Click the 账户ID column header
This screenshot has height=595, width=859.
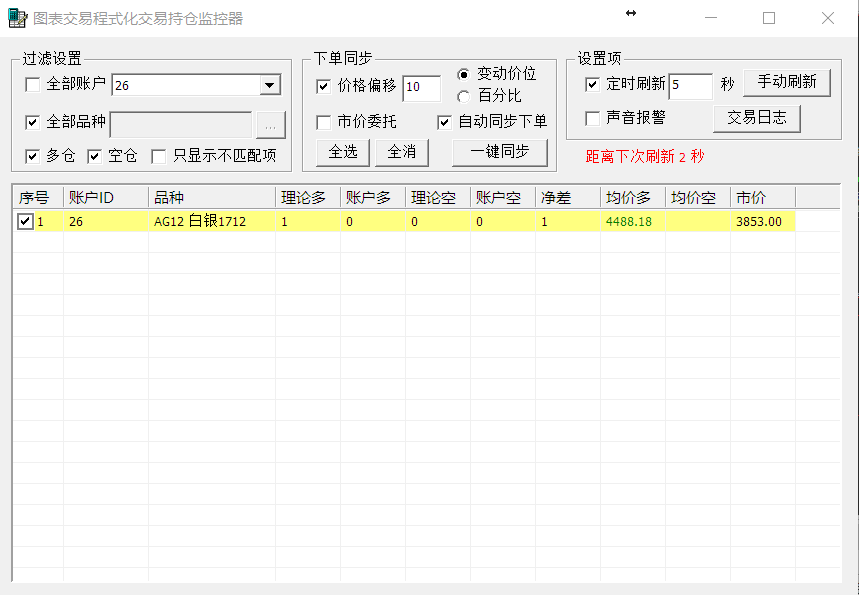point(106,197)
